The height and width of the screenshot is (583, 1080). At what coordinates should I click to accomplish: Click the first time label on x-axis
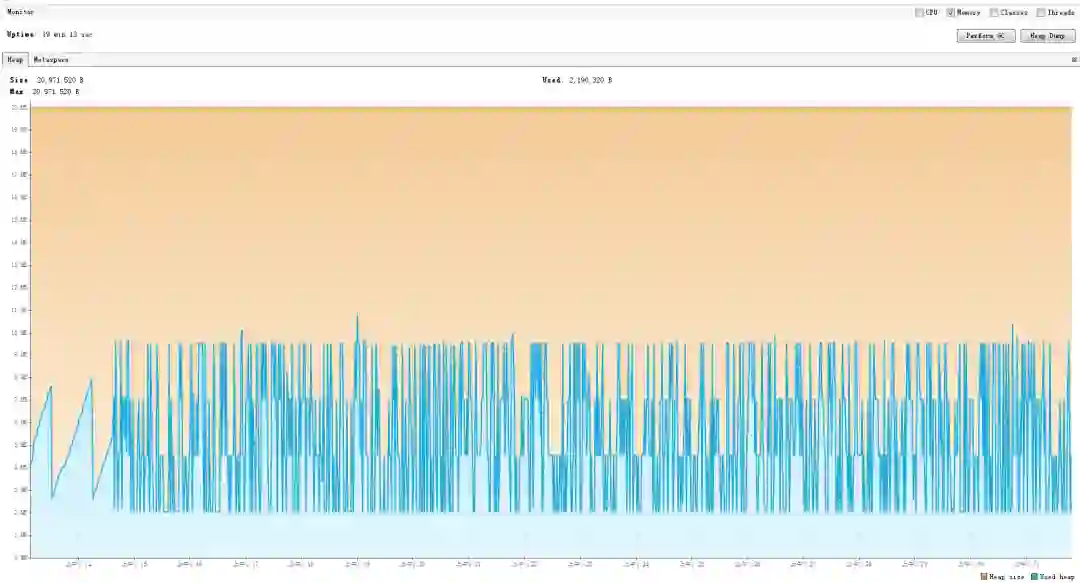(78, 564)
